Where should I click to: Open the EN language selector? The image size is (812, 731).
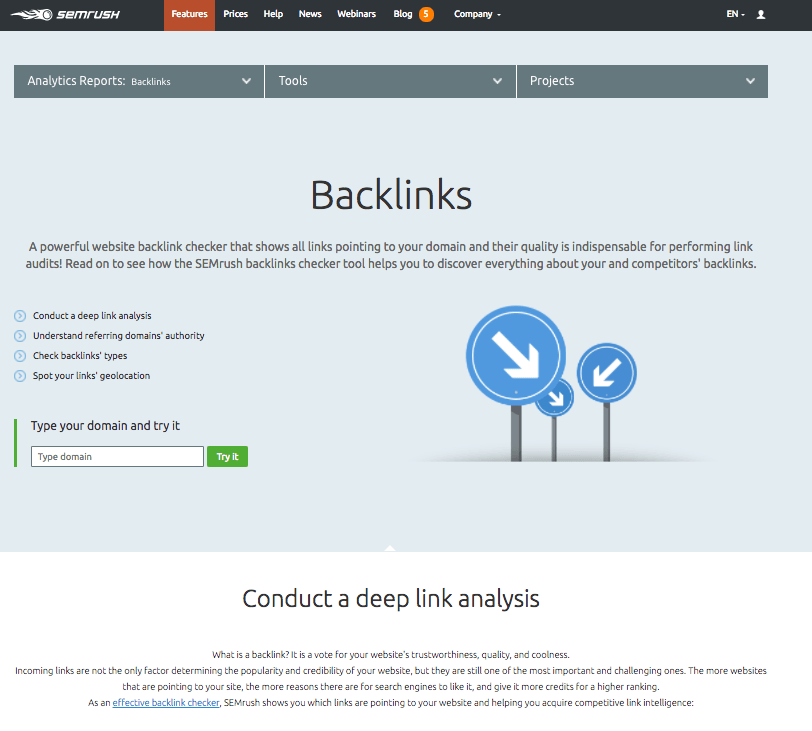(735, 14)
